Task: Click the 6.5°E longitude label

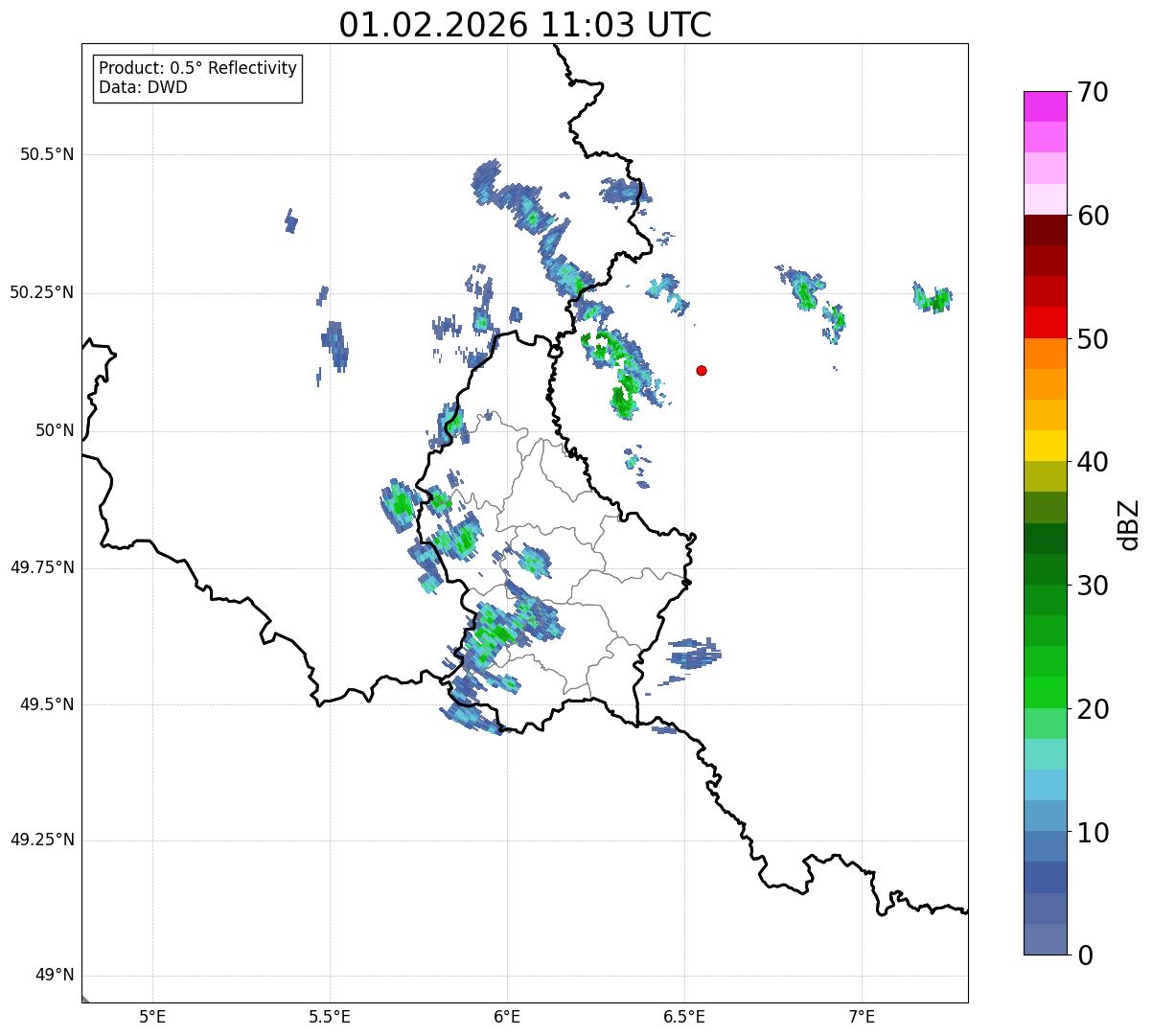Action: point(684,1017)
